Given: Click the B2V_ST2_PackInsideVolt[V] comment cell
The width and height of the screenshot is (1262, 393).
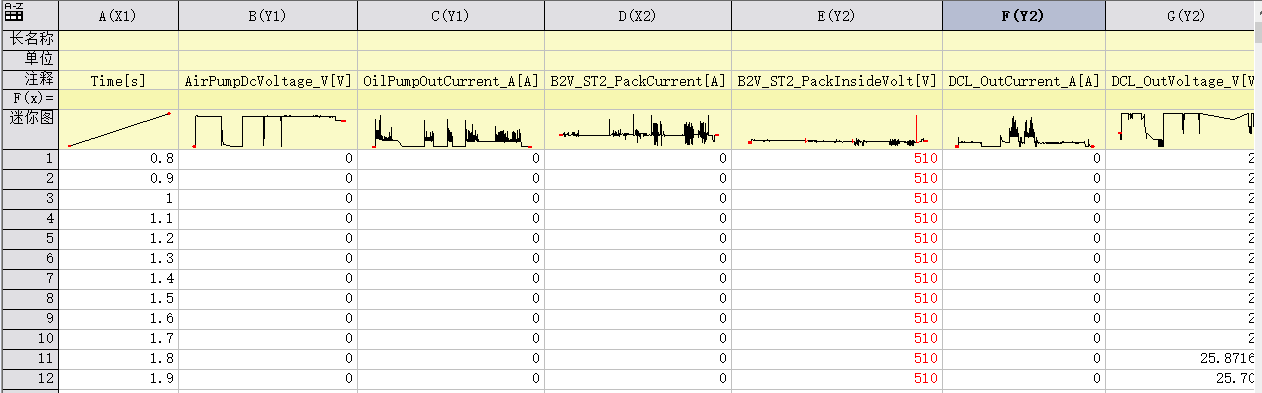Looking at the screenshot, I should click(837, 80).
